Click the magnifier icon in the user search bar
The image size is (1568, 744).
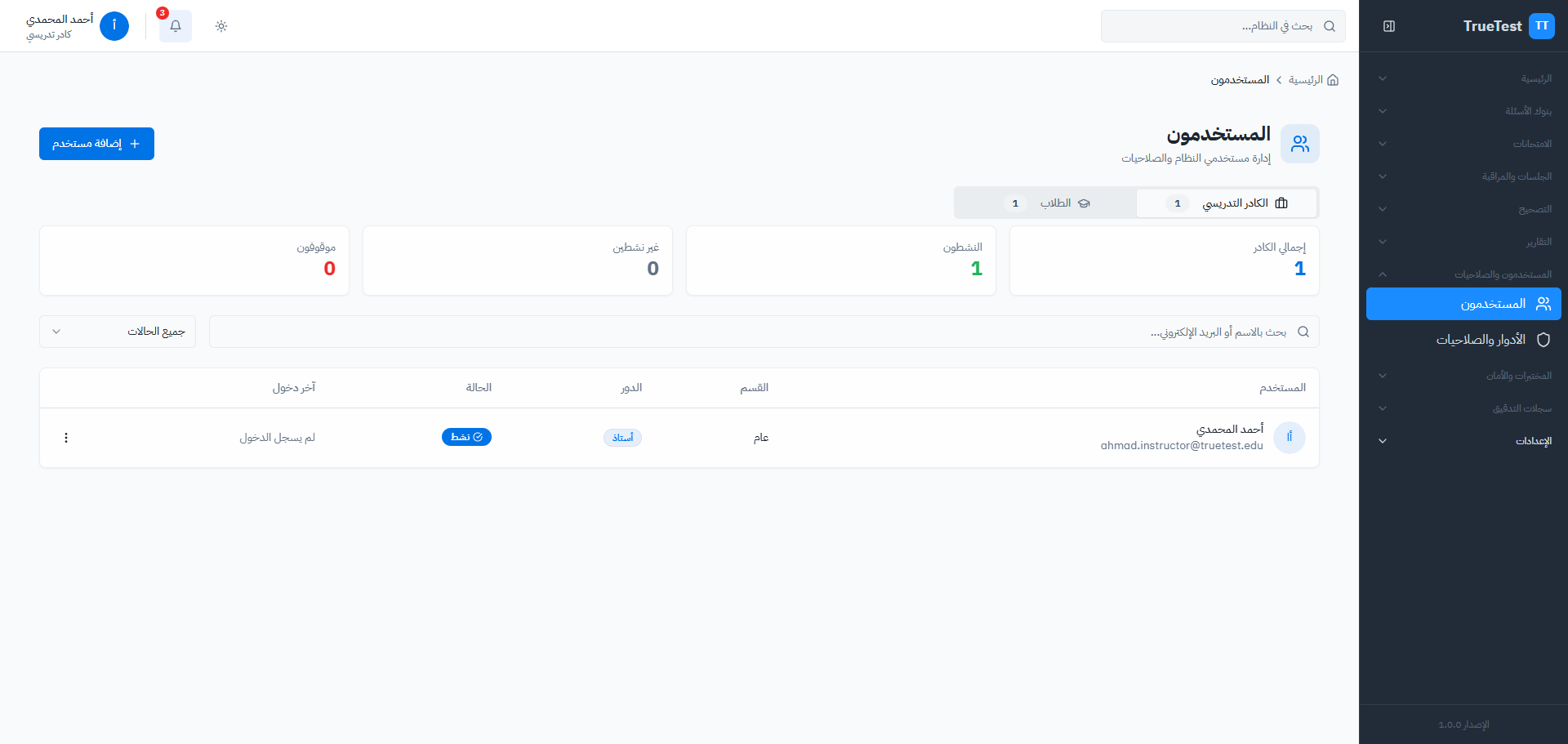pyautogui.click(x=1303, y=332)
